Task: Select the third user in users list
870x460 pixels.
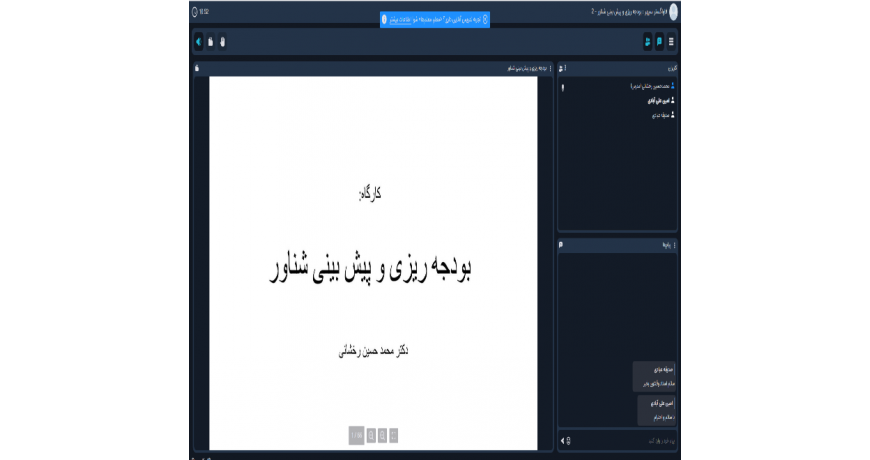Action: (663, 115)
